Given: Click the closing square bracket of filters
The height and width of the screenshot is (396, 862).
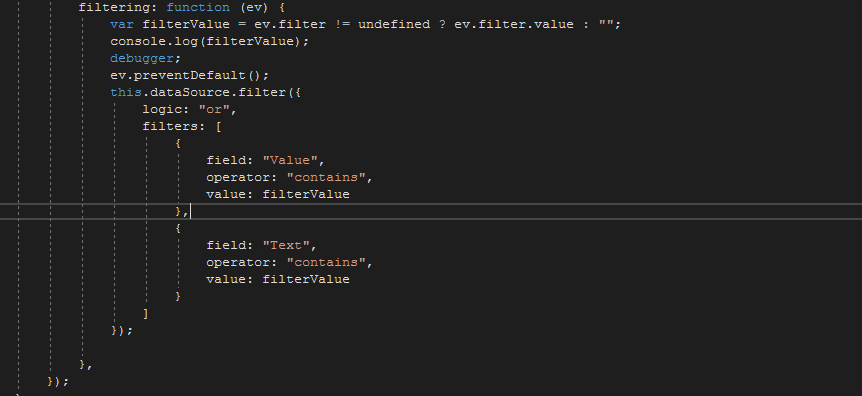Looking at the screenshot, I should [x=145, y=314].
